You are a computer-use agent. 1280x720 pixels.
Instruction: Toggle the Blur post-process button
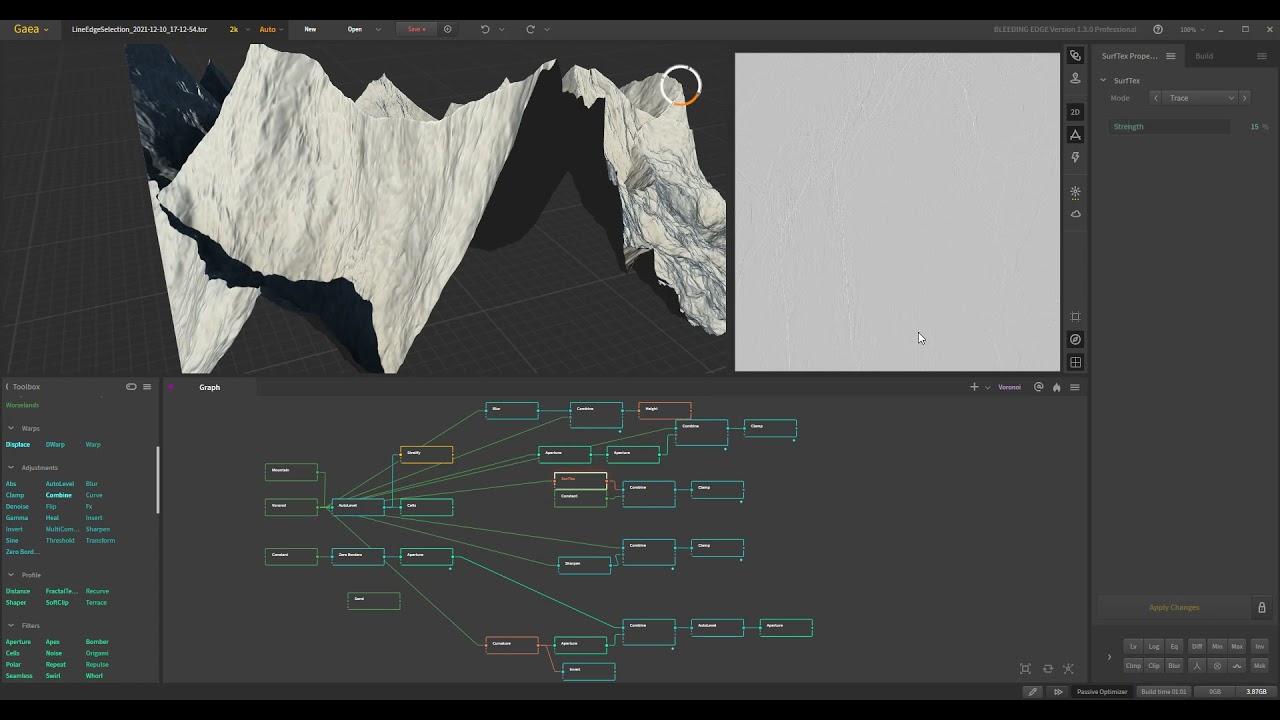click(1174, 665)
